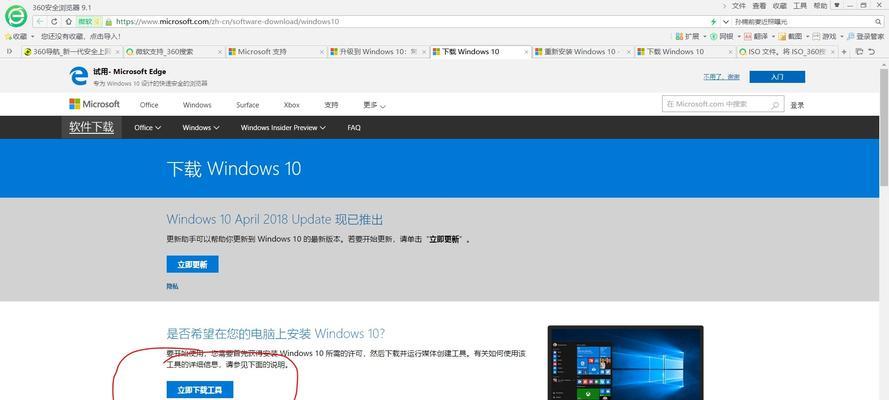Click the 不用了, 谢谢 link
This screenshot has width=889, height=400.
click(721, 76)
